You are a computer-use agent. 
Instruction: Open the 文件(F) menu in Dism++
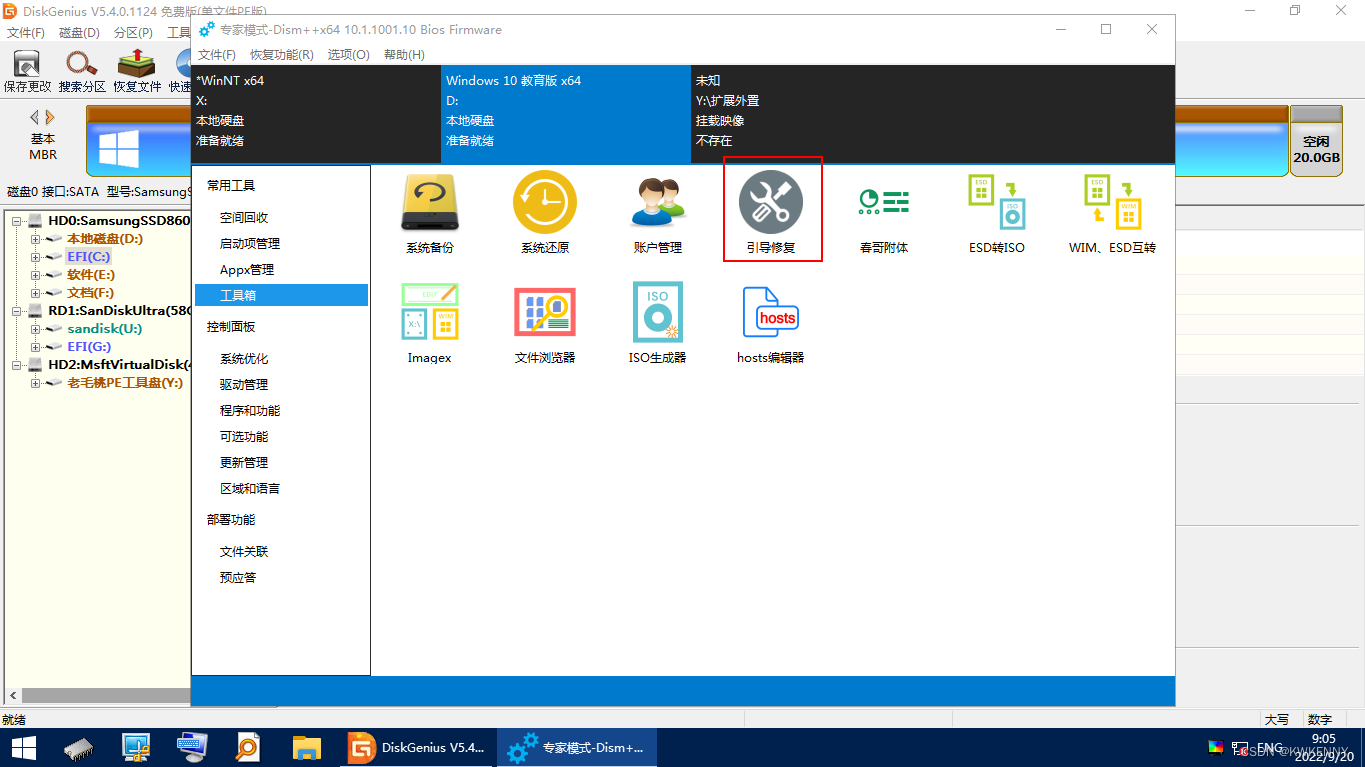tap(217, 55)
